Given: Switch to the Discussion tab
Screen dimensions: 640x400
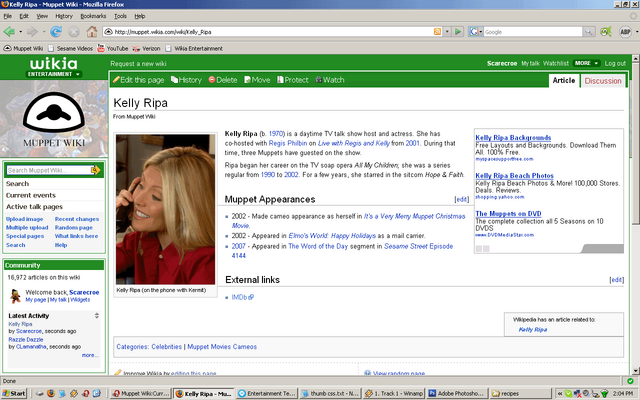Looking at the screenshot, I should pos(602,81).
